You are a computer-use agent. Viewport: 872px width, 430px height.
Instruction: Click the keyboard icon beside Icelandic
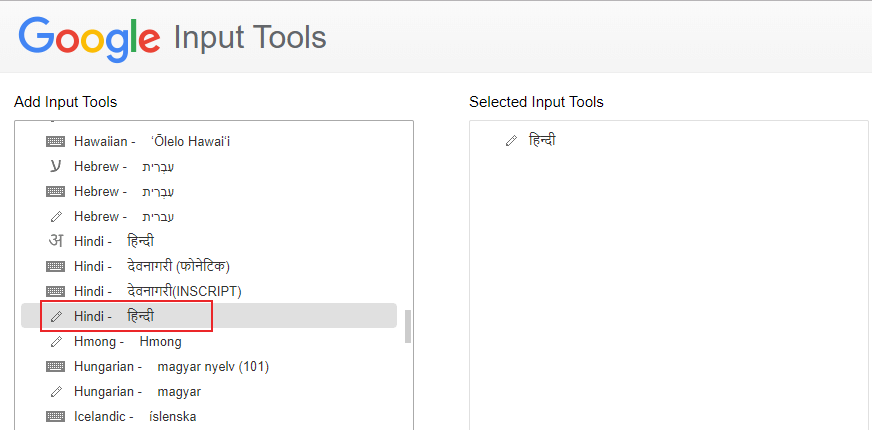pyautogui.click(x=56, y=416)
